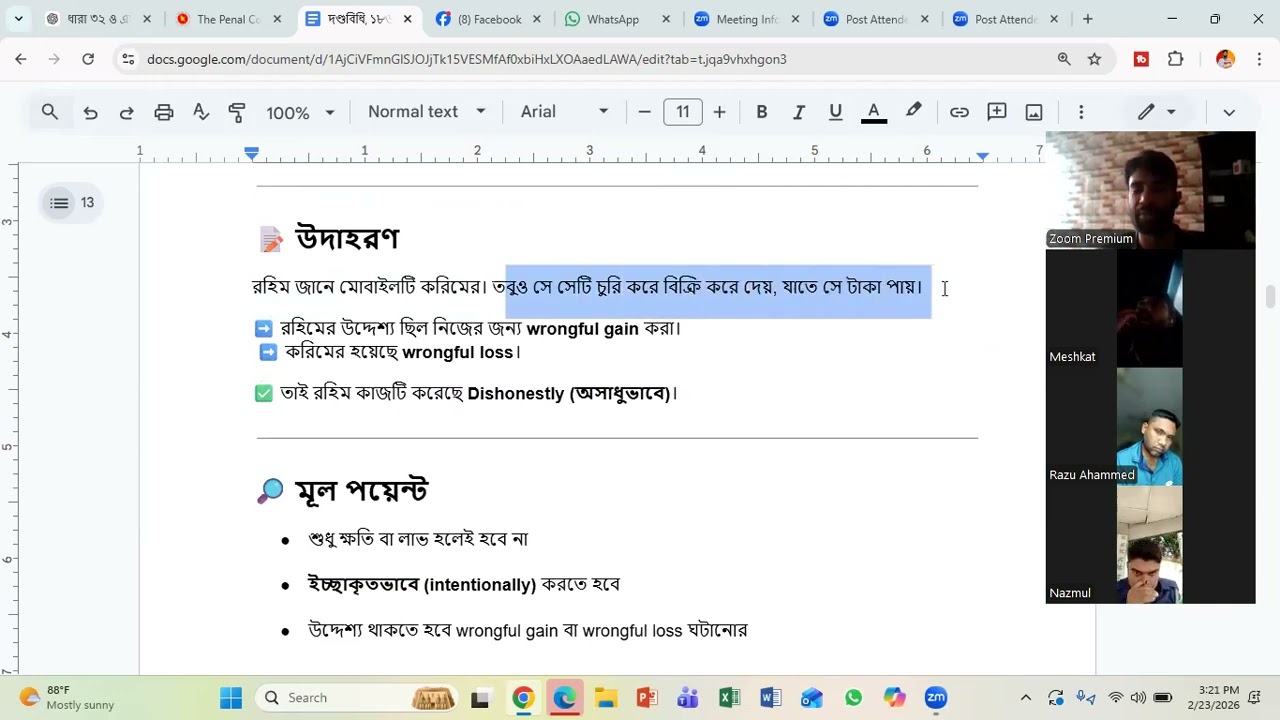
Task: Bookmark this page with the star
Action: click(x=1094, y=59)
